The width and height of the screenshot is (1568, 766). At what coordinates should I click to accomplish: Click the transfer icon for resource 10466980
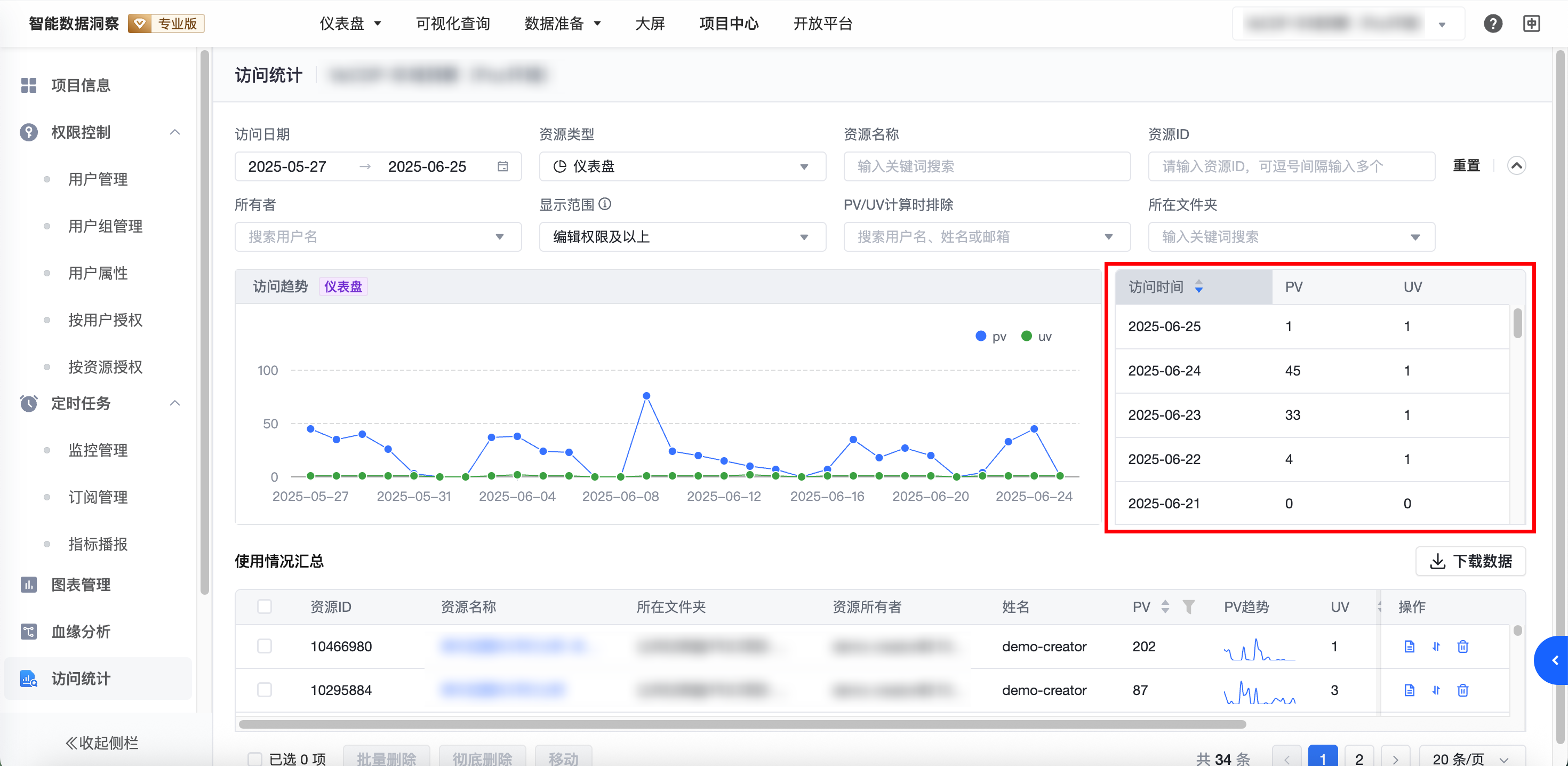coord(1436,646)
